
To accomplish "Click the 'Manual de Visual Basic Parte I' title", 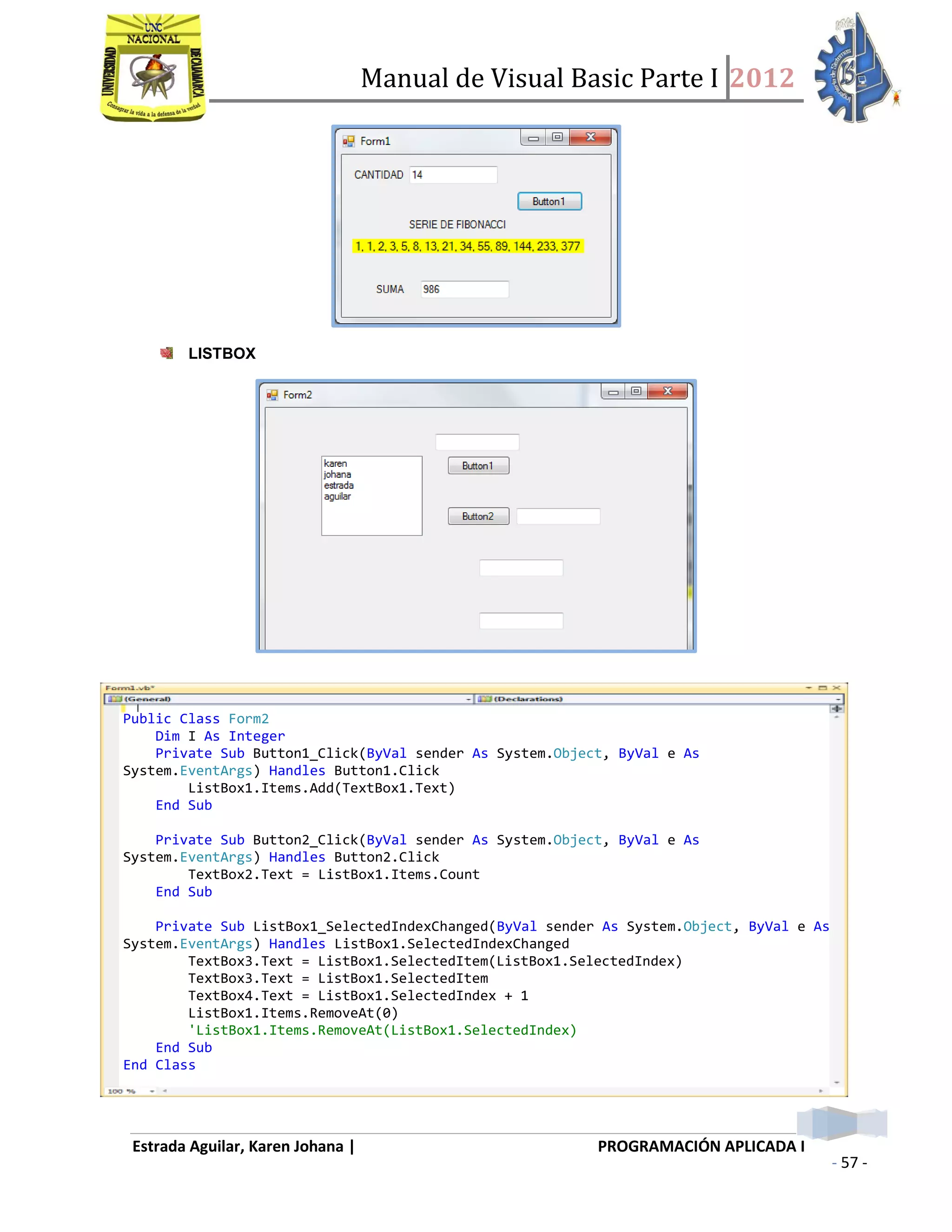I will (x=539, y=78).
